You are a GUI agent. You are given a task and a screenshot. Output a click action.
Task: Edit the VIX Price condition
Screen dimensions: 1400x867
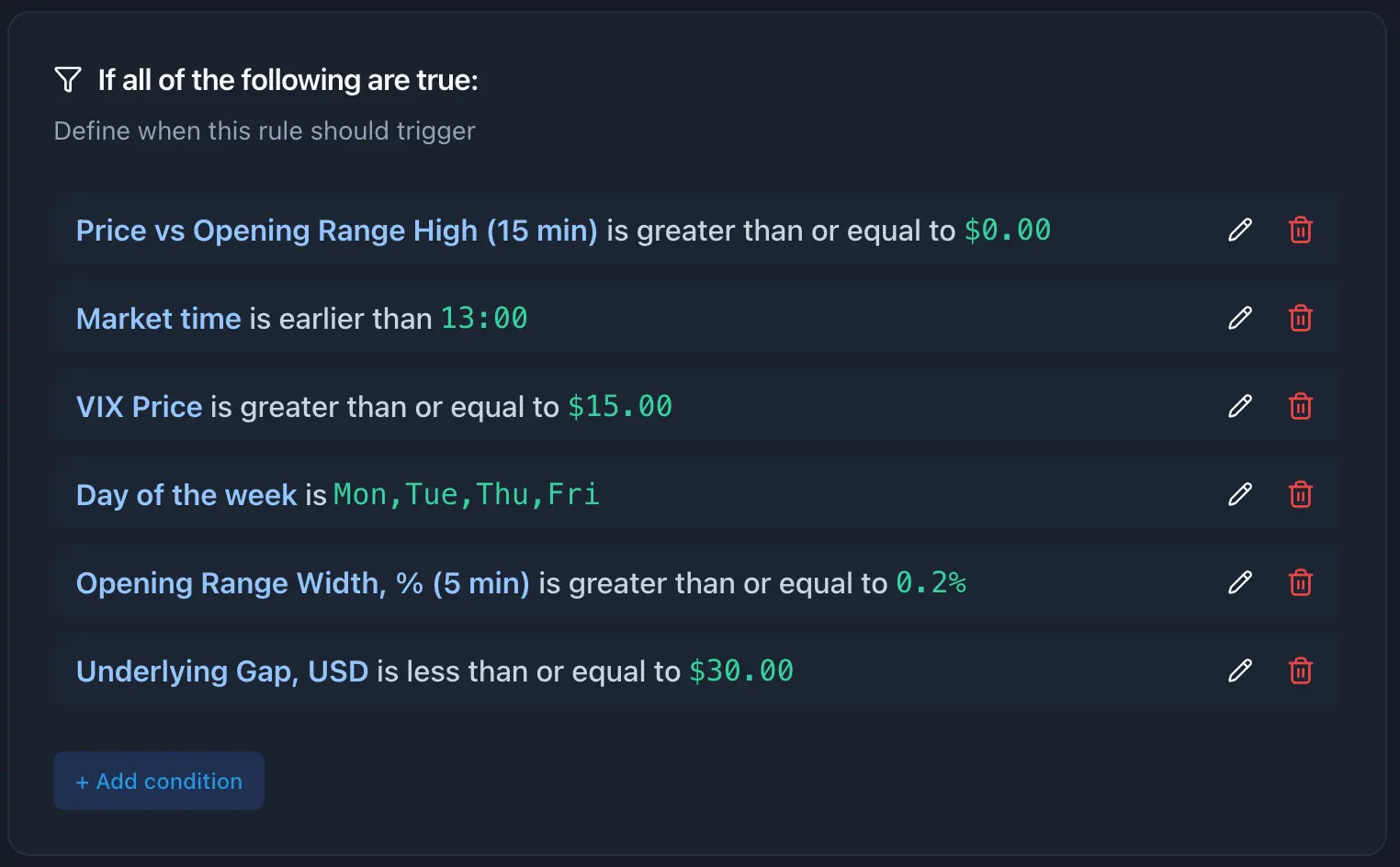pyautogui.click(x=1240, y=406)
